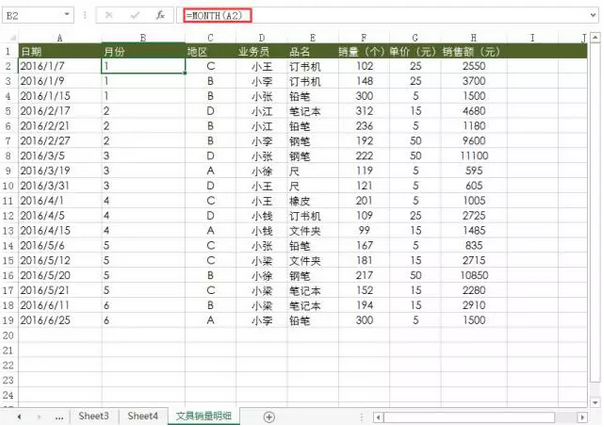
Task: Click the Cancel X icon in formula bar
Action: pyautogui.click(x=108, y=16)
